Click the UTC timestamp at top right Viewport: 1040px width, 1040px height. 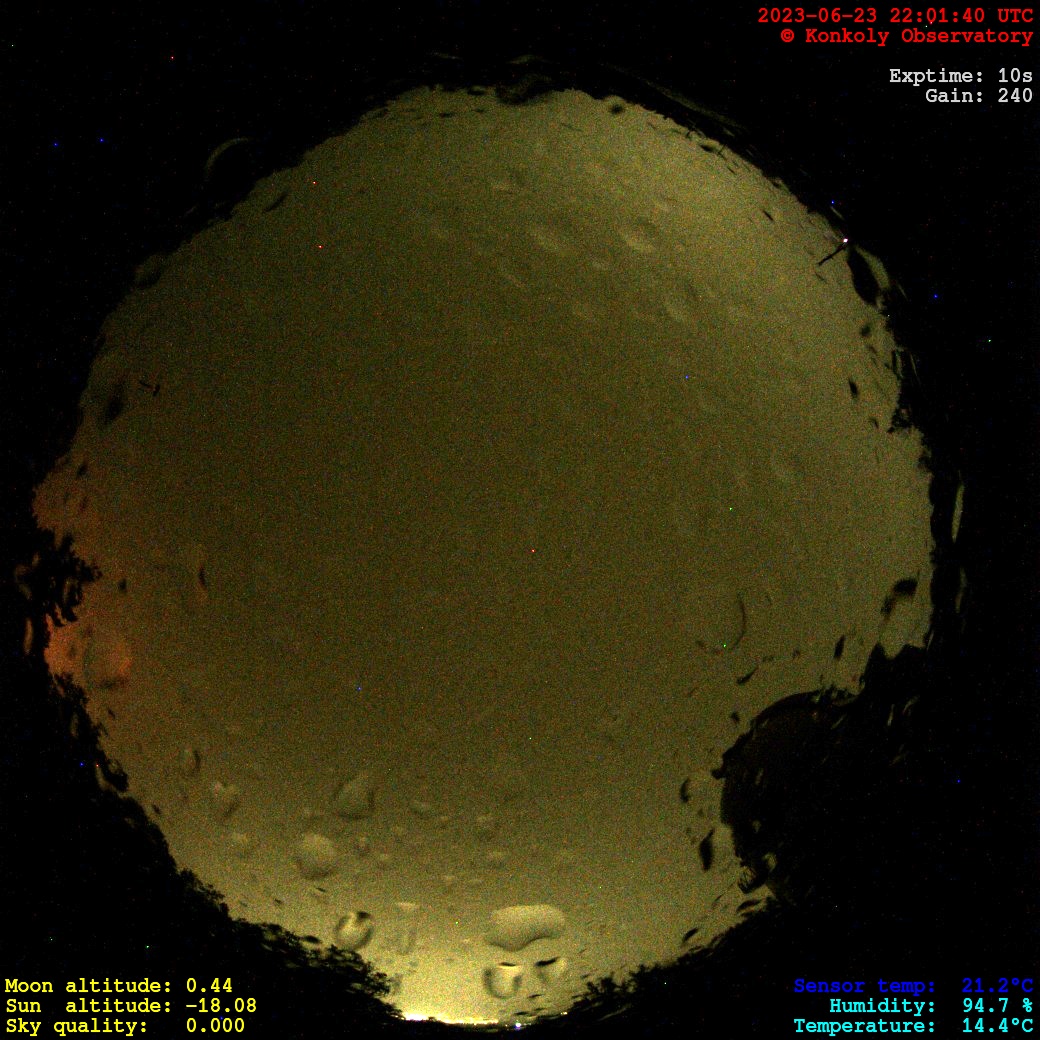895,16
